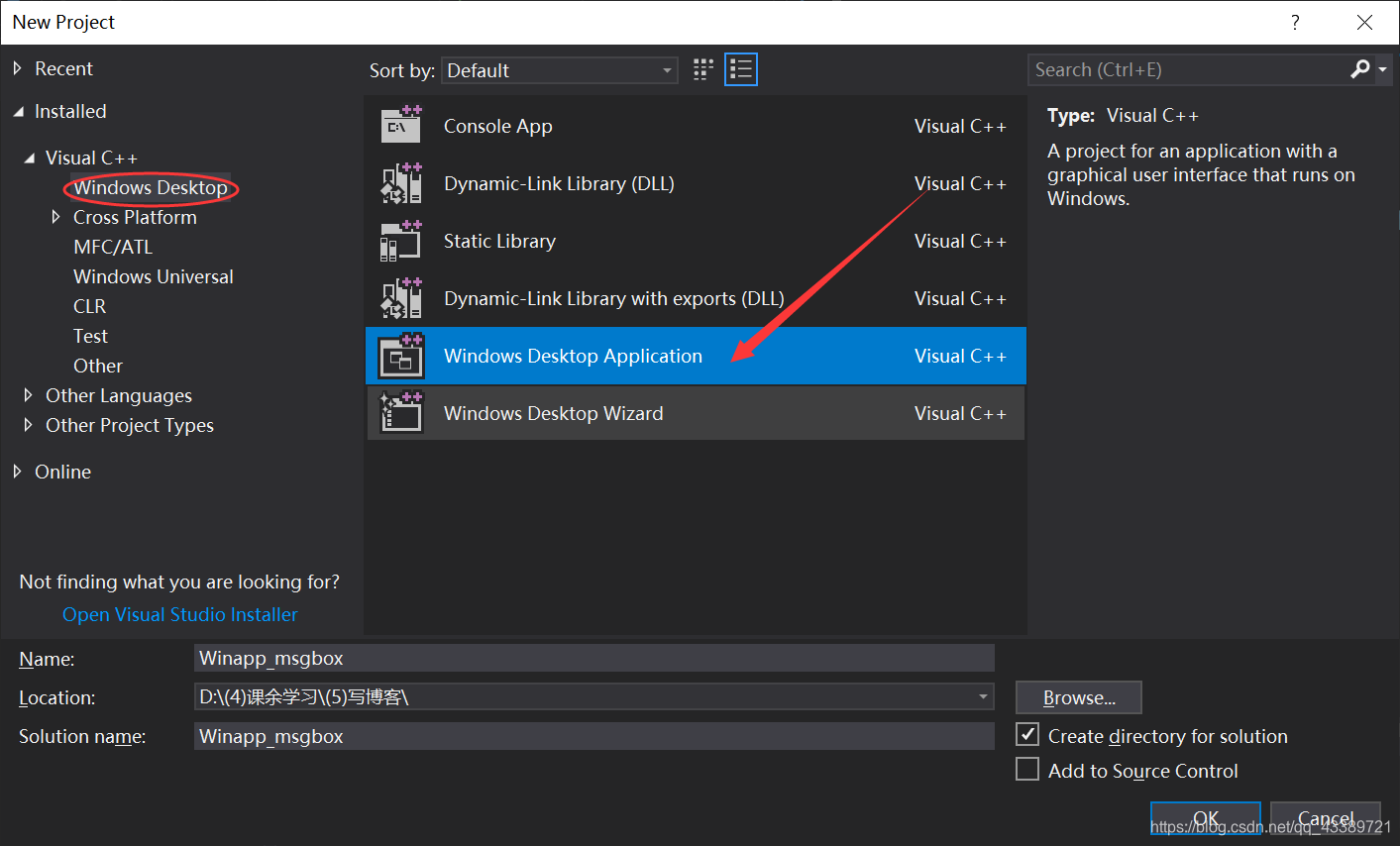This screenshot has height=846, width=1400.
Task: Expand the Online section
Action: coord(18,472)
